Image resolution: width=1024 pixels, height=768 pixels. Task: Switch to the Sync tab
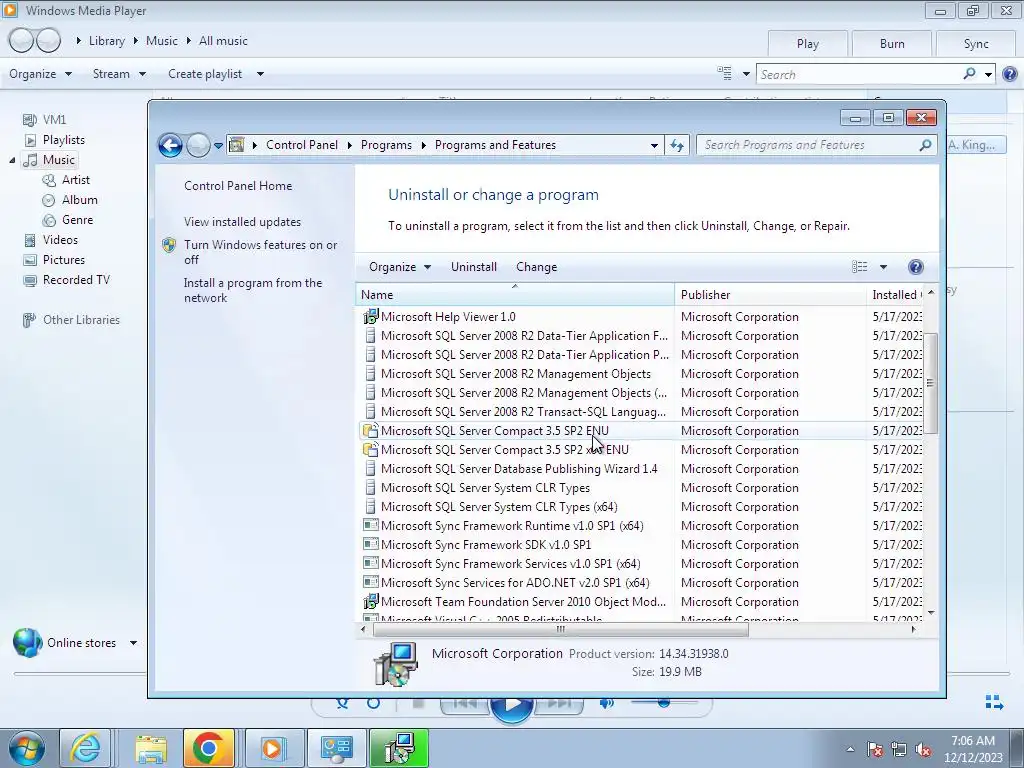pos(976,44)
